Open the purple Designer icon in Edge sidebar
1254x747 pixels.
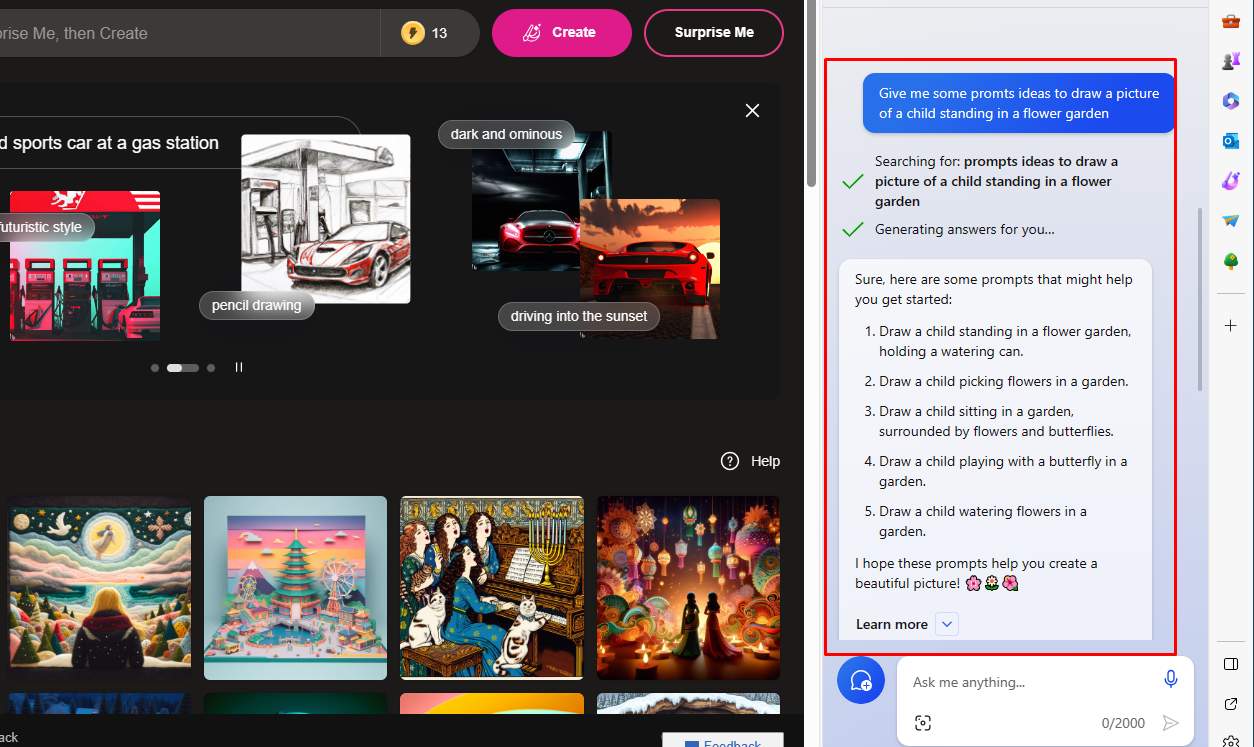[x=1231, y=181]
